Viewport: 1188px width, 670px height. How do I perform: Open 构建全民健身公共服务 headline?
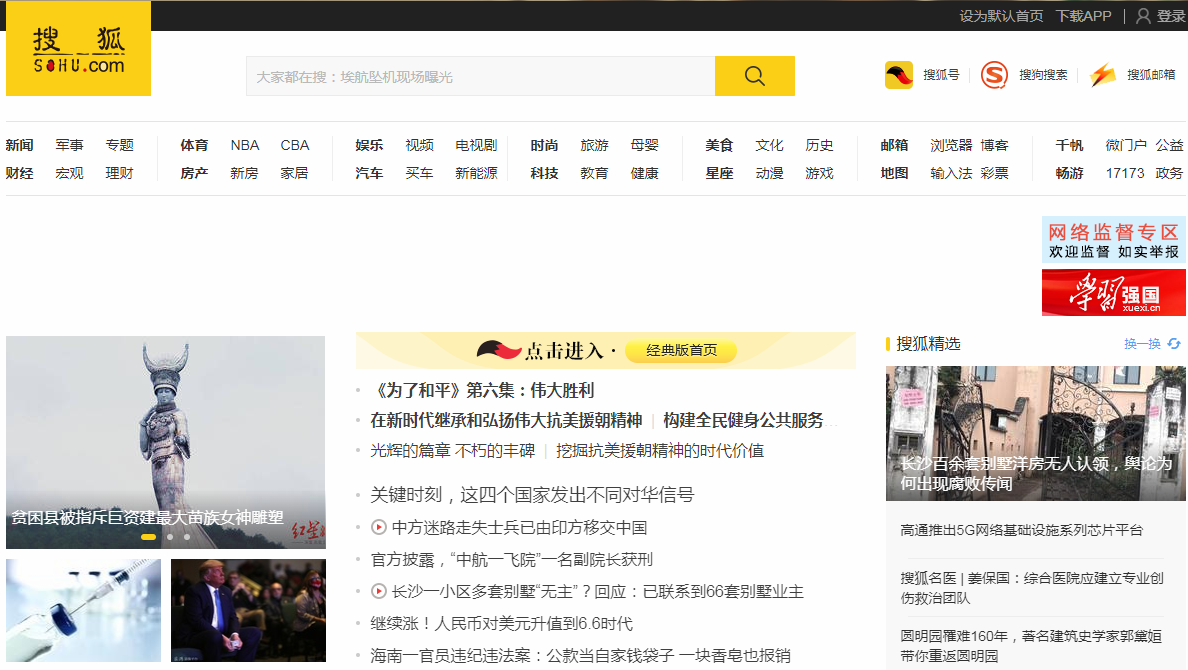742,421
